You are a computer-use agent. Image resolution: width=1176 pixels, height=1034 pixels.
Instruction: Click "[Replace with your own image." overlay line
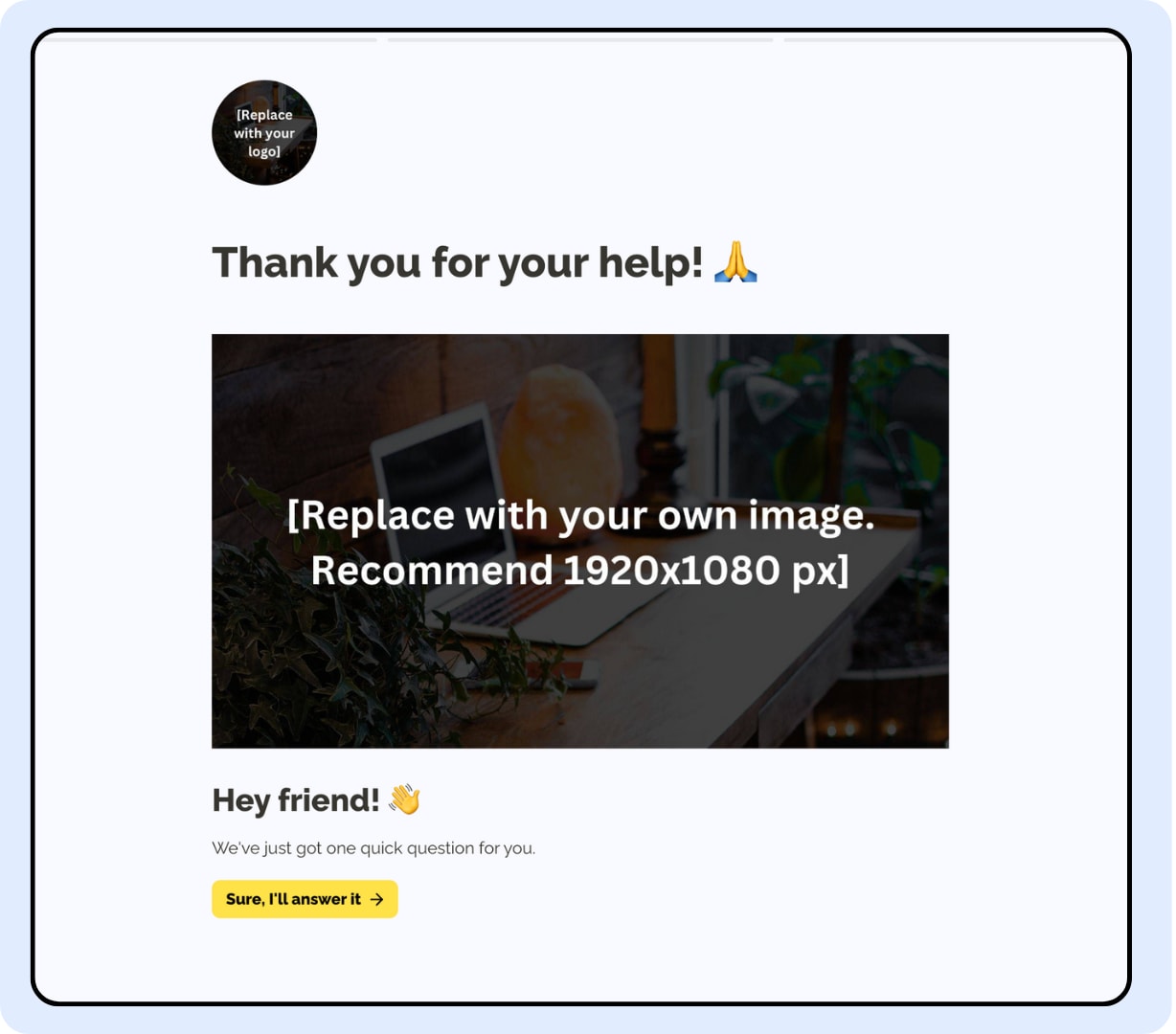tap(580, 515)
